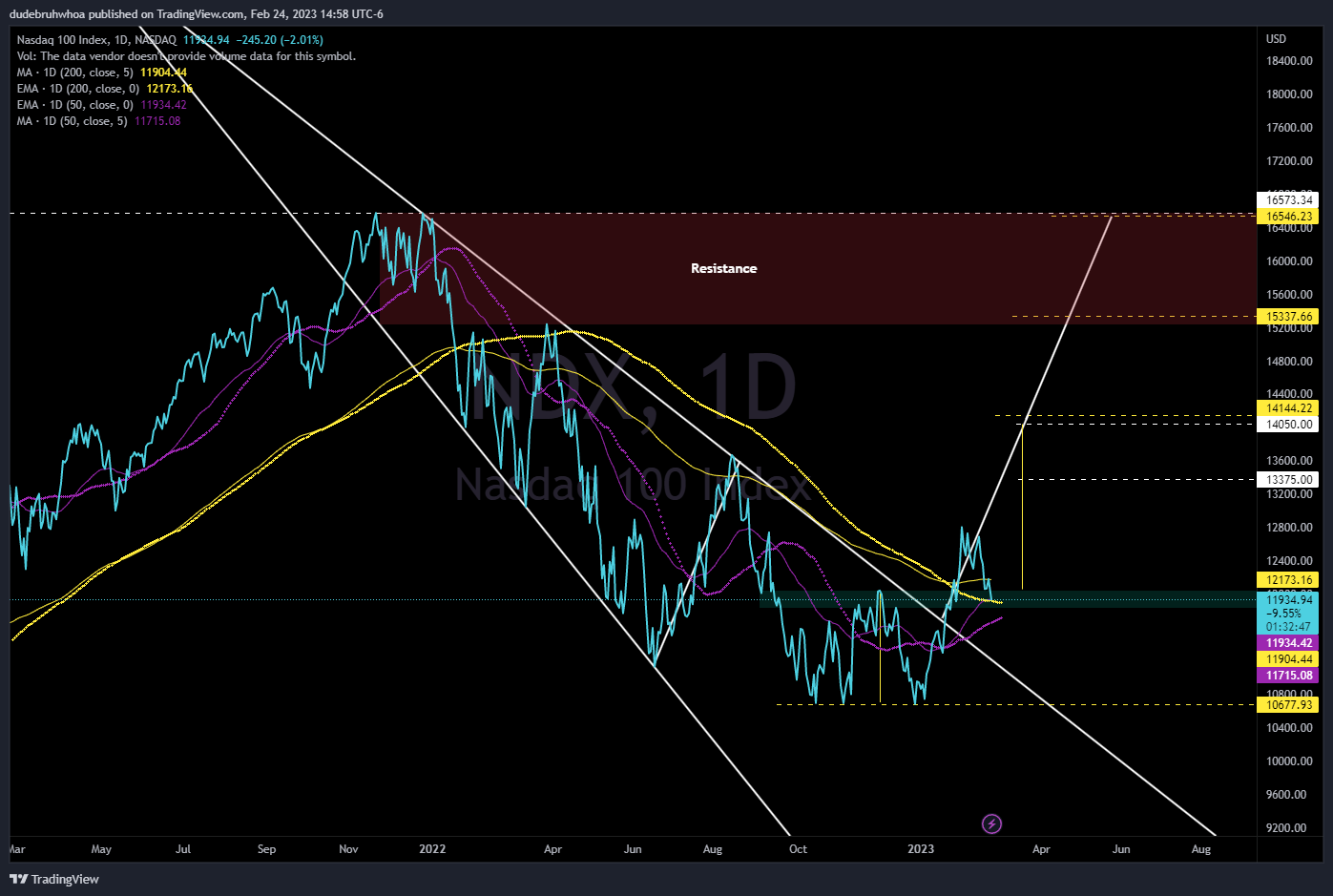Click the Resistance zone label
This screenshot has width=1333, height=896.
point(723,269)
